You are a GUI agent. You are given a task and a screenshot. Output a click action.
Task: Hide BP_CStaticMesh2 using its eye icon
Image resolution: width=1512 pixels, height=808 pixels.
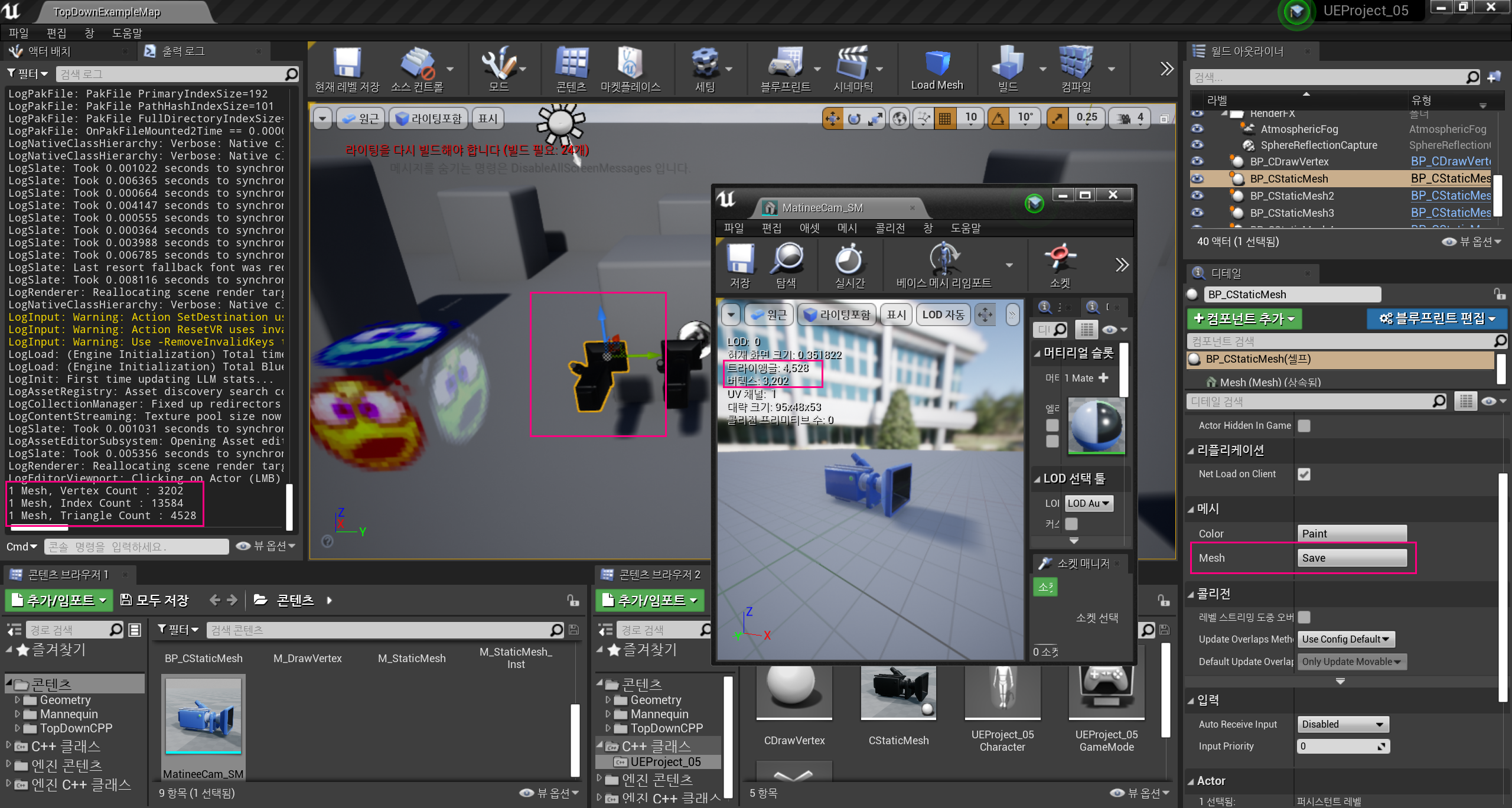click(x=1197, y=196)
